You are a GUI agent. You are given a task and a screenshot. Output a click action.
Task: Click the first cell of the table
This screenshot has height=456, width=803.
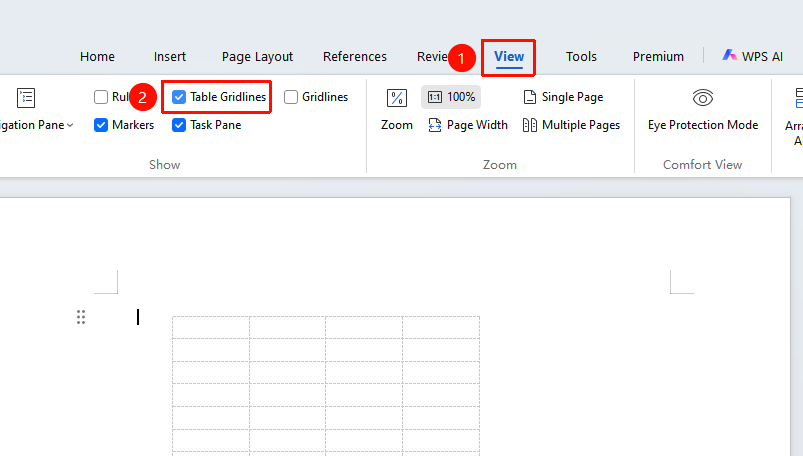point(211,327)
